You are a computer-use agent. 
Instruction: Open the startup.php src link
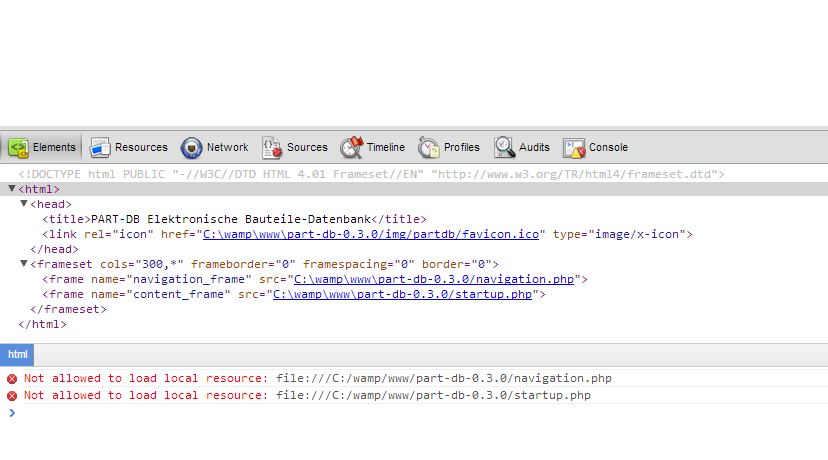pyautogui.click(x=402, y=294)
